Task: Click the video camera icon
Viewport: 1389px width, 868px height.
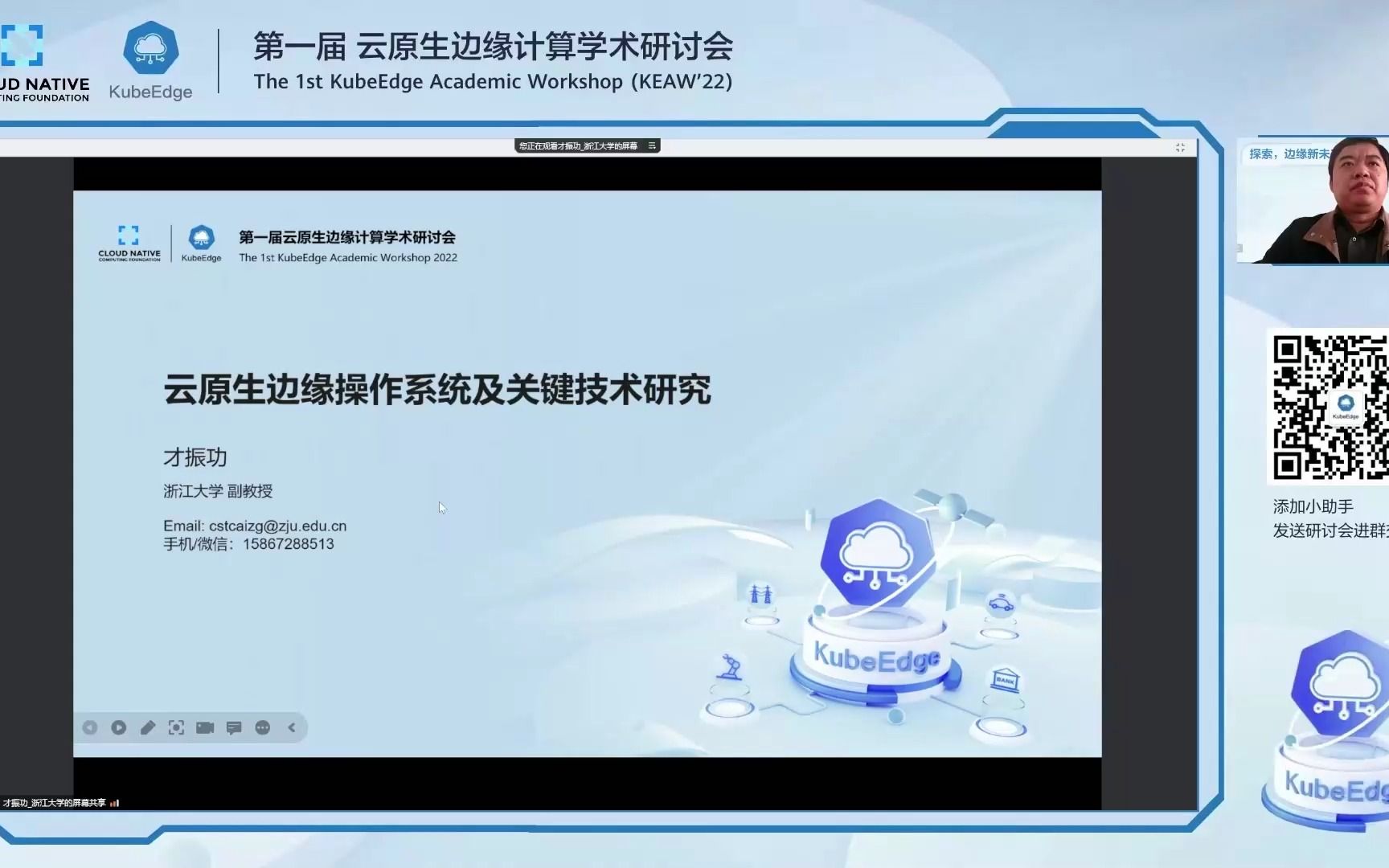Action: (205, 727)
